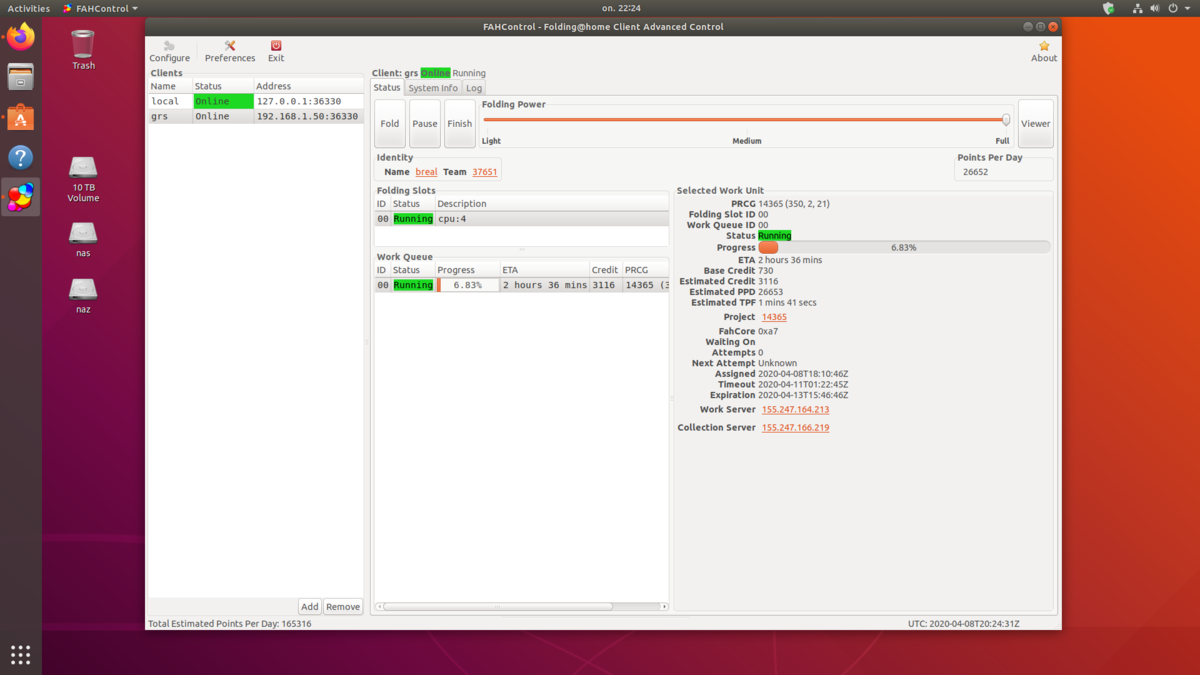Select the running work queue row
This screenshot has height=675, width=1200.
coord(521,285)
